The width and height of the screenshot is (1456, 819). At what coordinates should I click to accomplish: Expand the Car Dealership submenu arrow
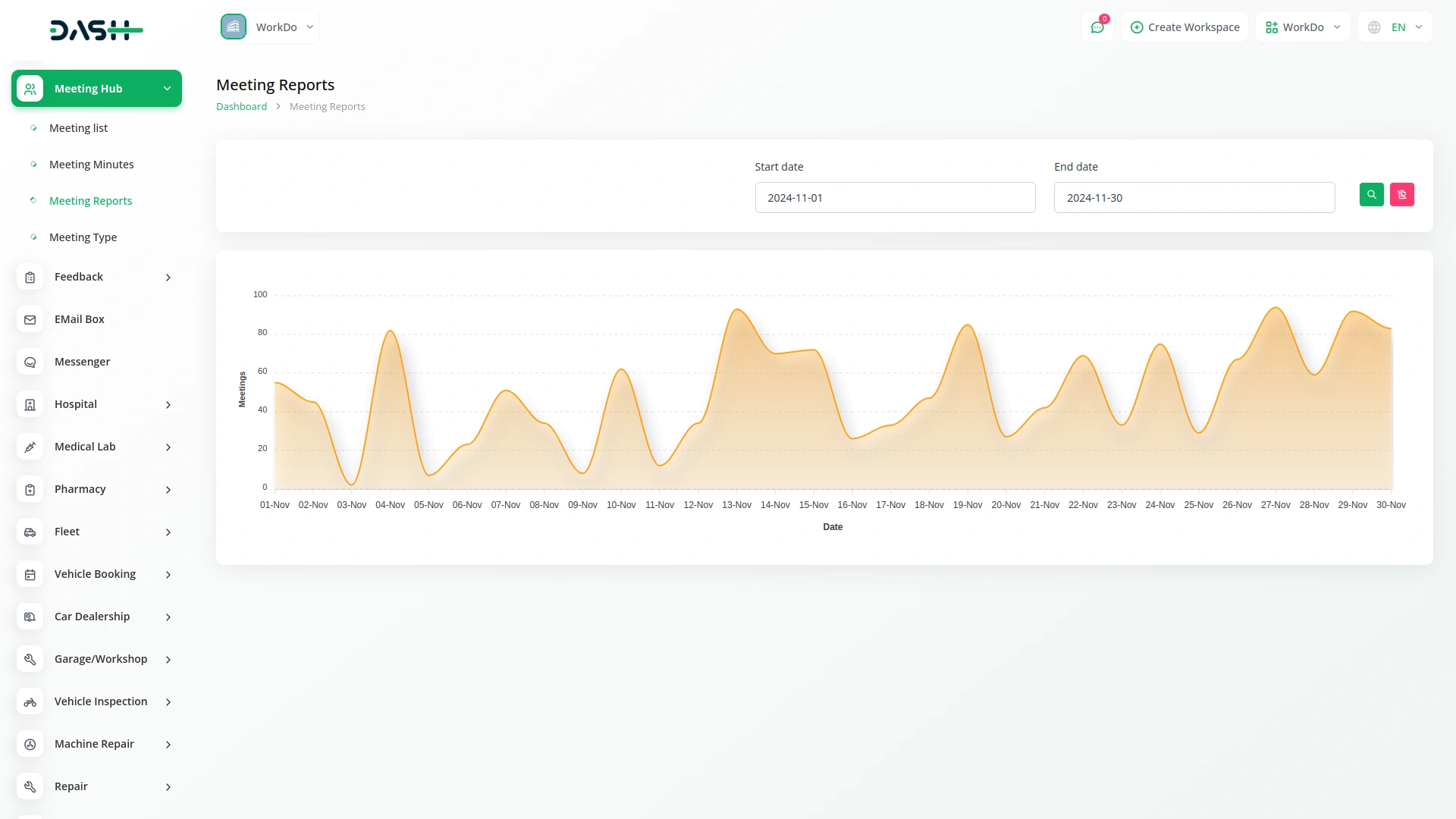(x=168, y=617)
